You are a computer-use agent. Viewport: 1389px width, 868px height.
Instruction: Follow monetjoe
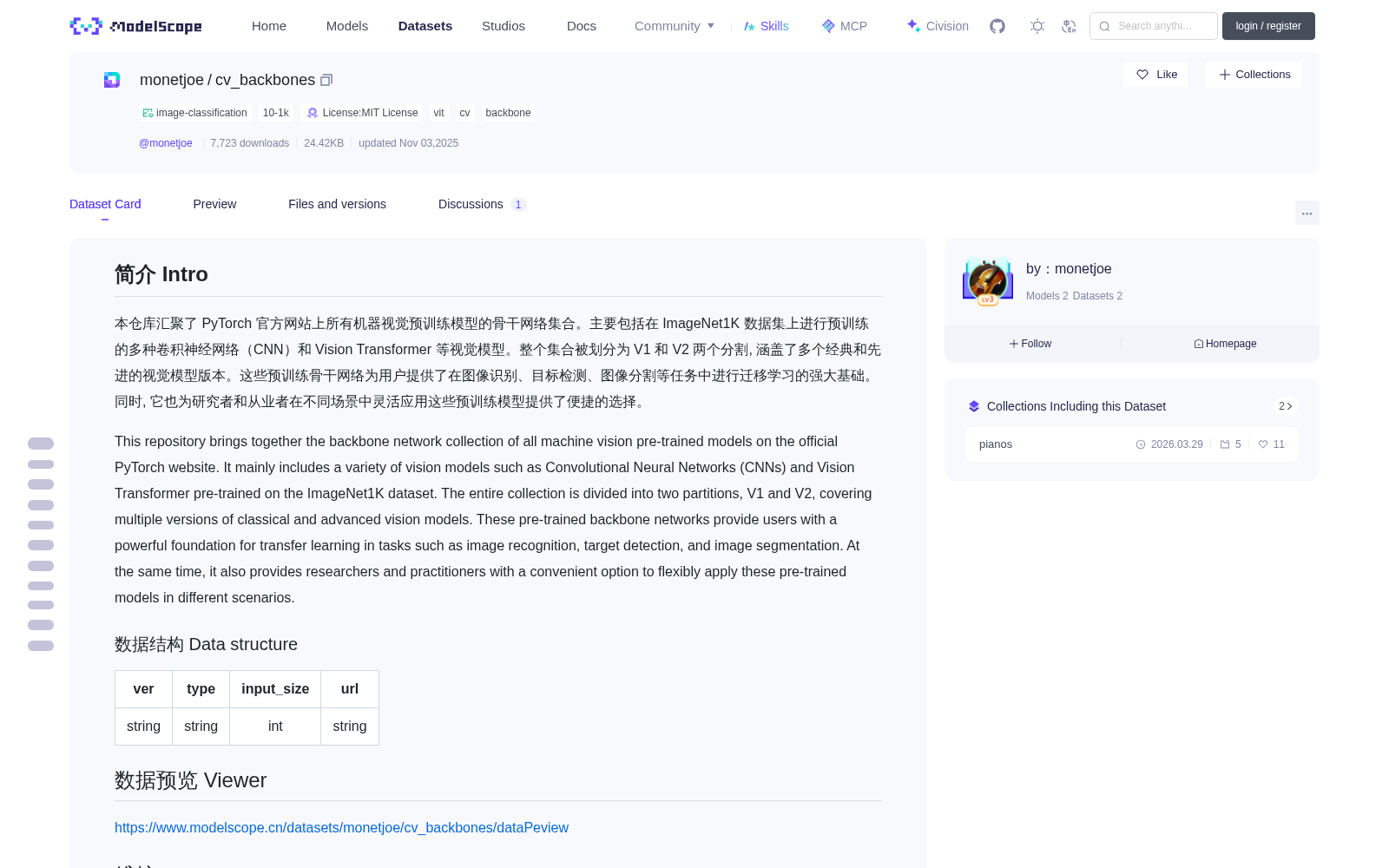tap(1030, 344)
